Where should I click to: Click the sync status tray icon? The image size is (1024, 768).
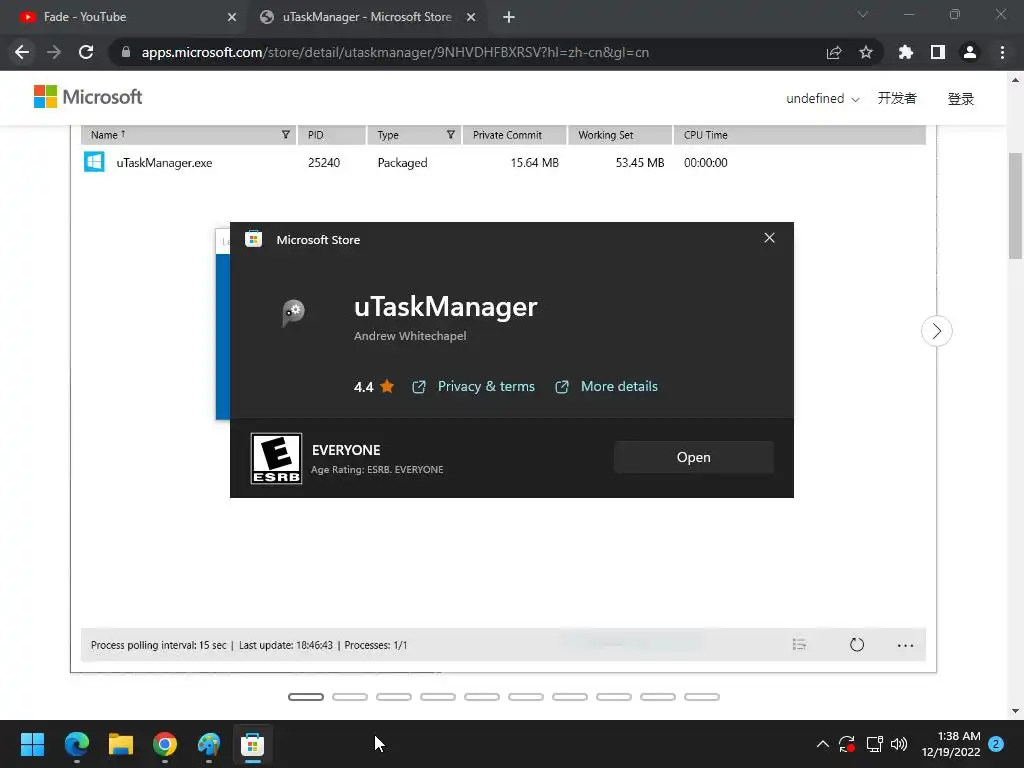tap(847, 744)
